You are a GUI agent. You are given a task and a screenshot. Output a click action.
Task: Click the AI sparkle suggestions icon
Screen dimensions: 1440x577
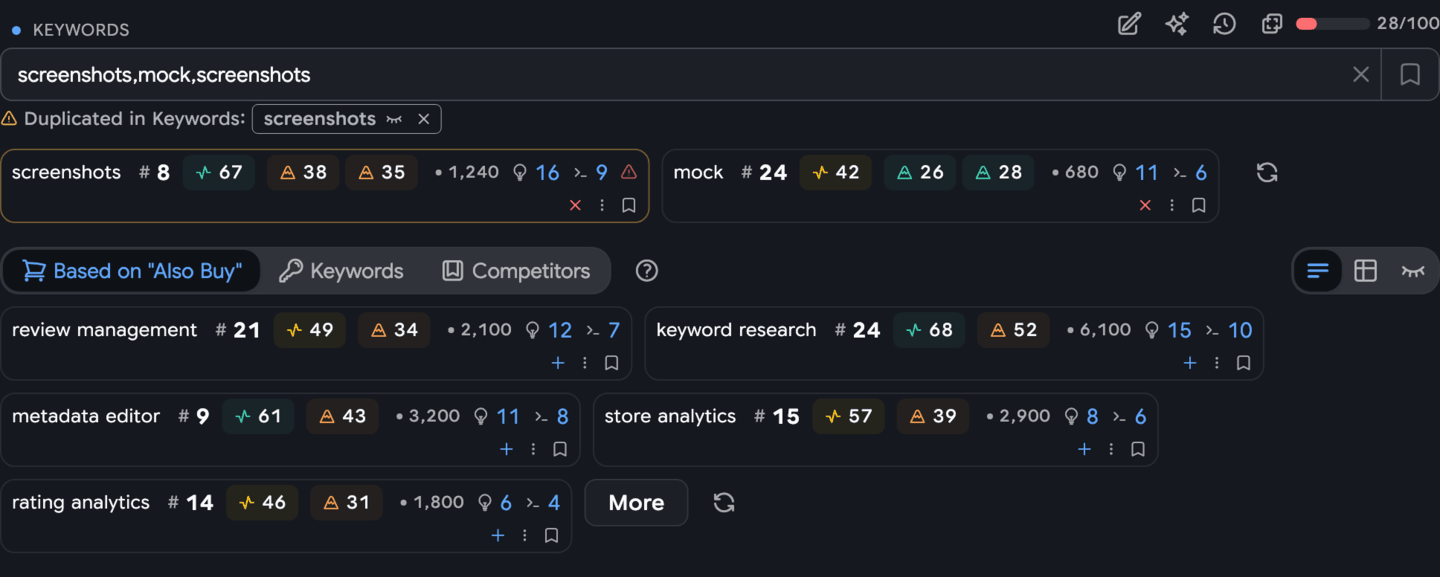click(x=1177, y=24)
